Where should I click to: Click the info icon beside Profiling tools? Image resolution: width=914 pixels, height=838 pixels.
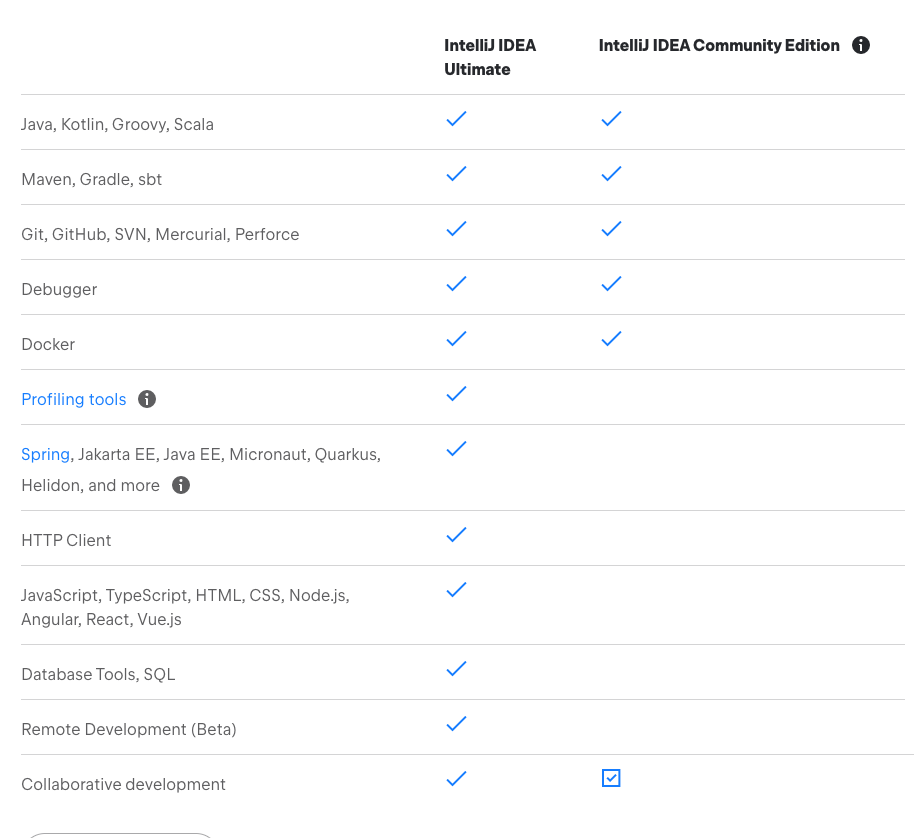coord(147,399)
